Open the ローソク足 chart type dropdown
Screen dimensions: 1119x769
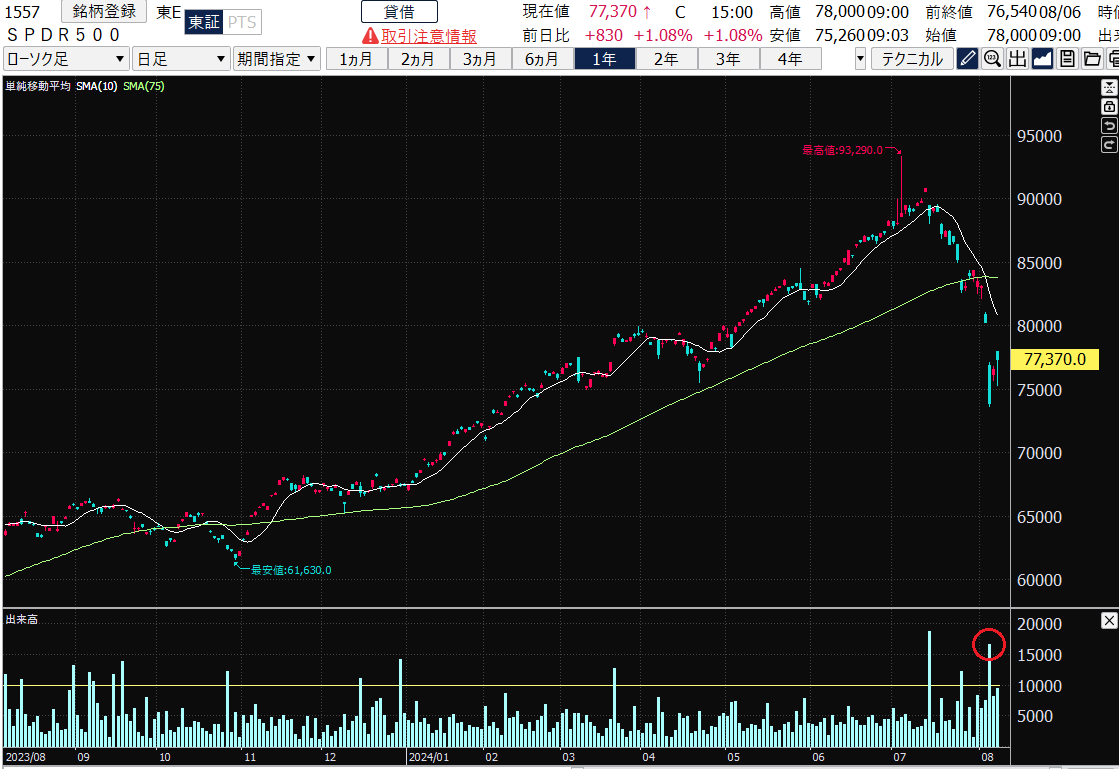coord(66,58)
